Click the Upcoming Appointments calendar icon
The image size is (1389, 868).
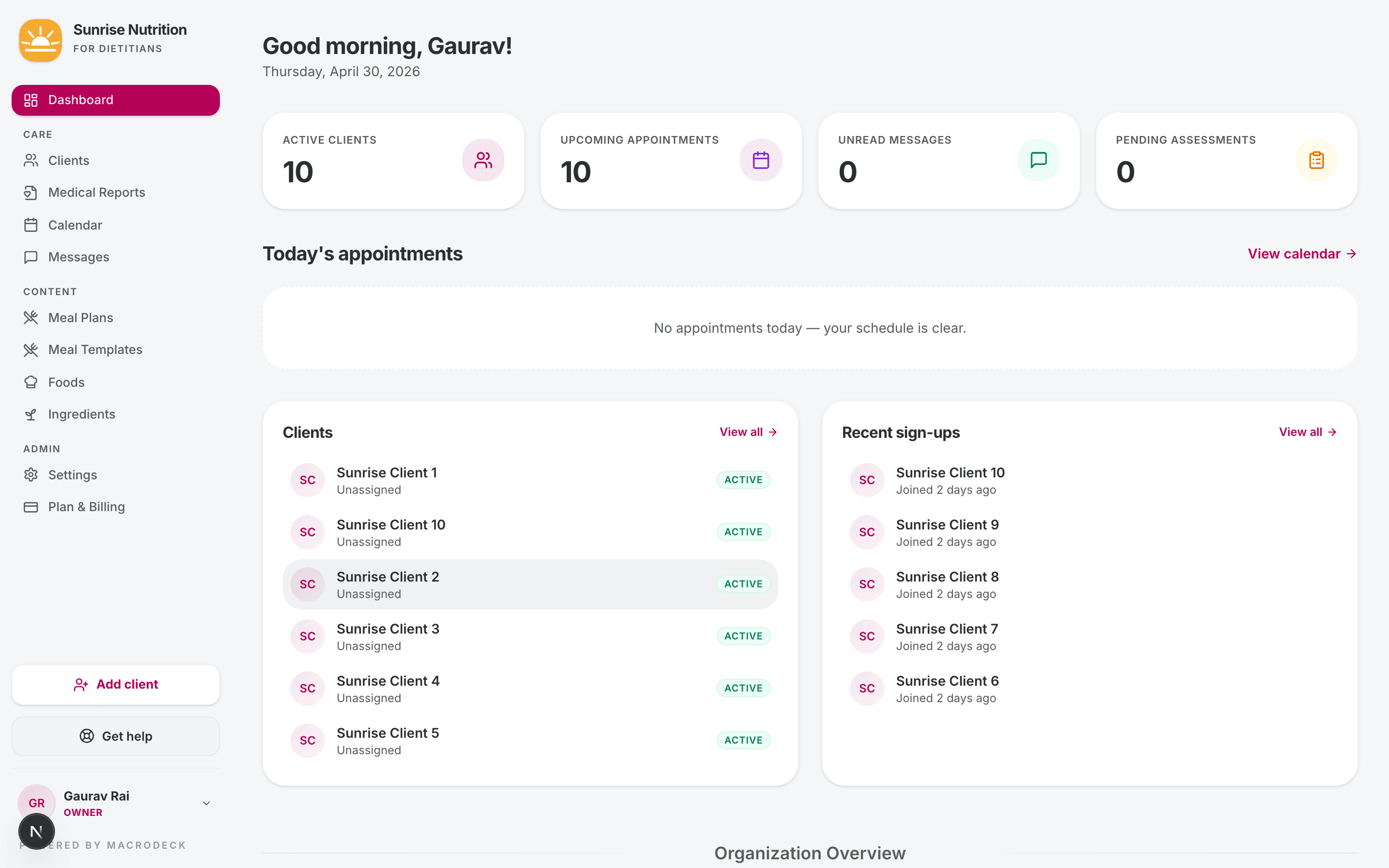click(761, 160)
